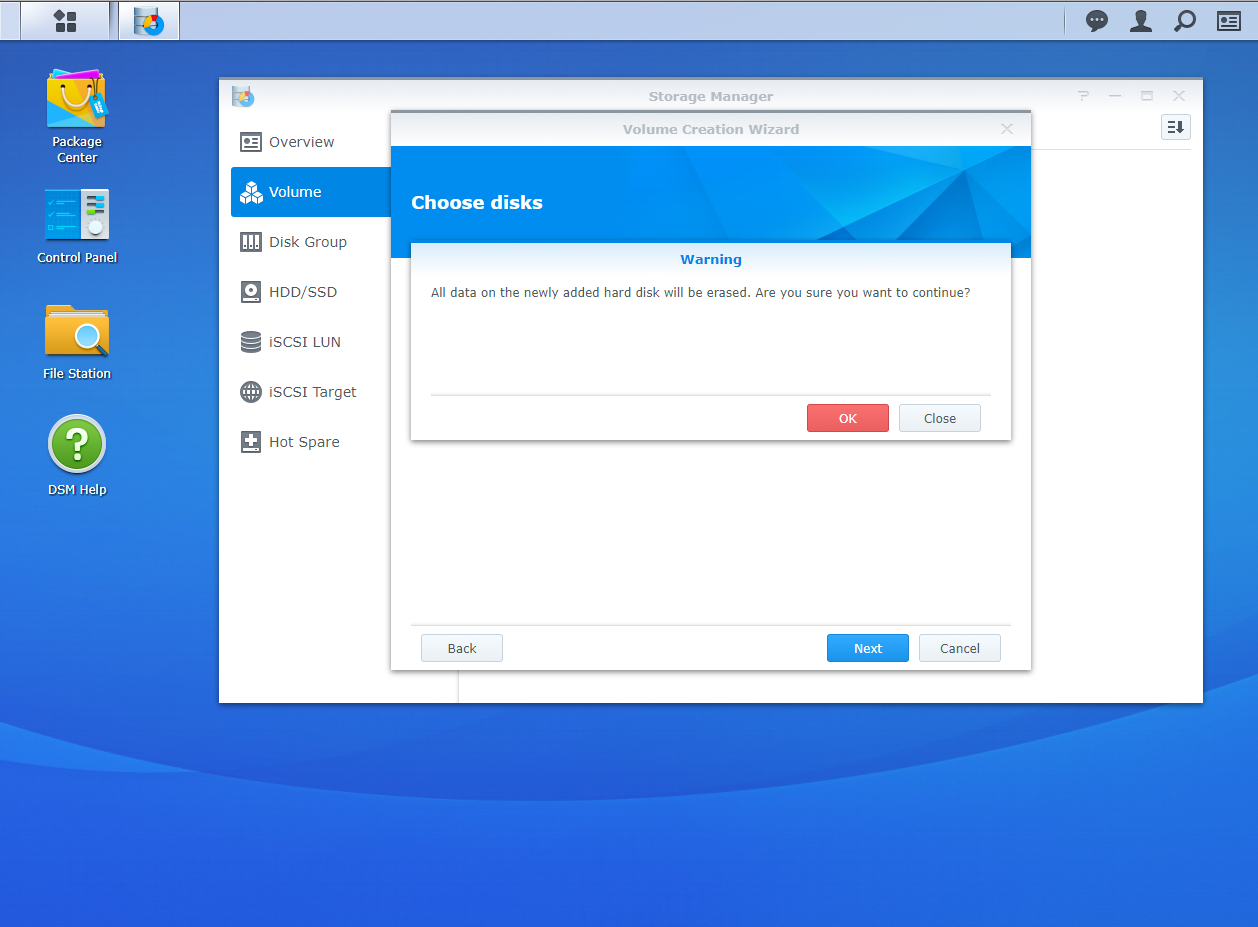Open the notifications speech bubble icon
The image size is (1258, 927).
1097,21
